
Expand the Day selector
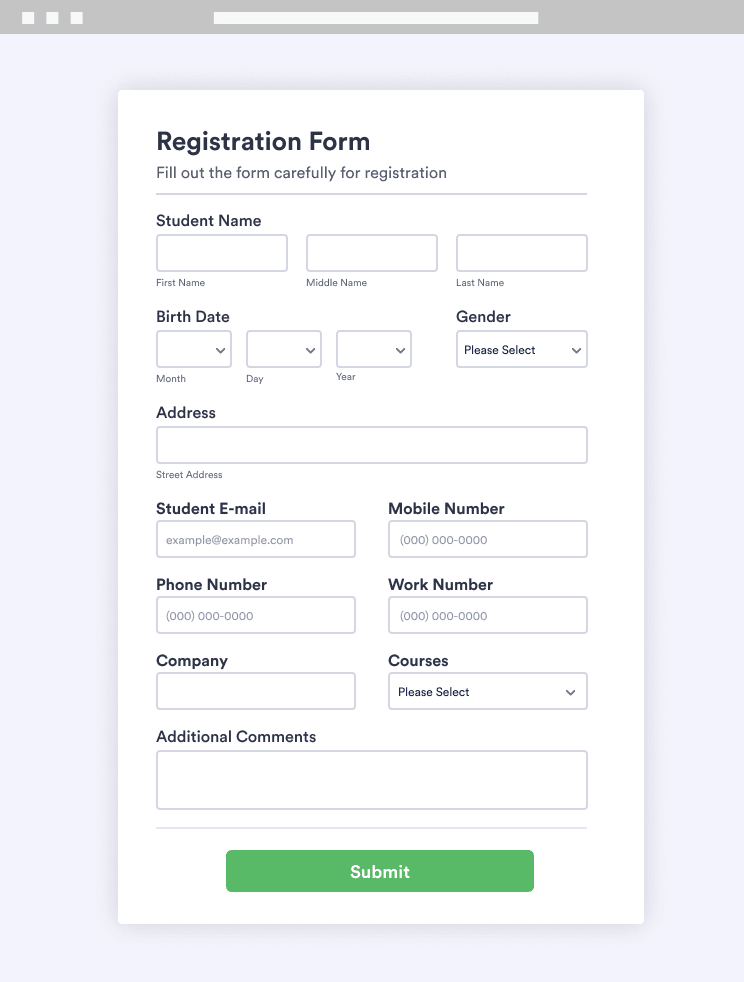click(x=283, y=349)
